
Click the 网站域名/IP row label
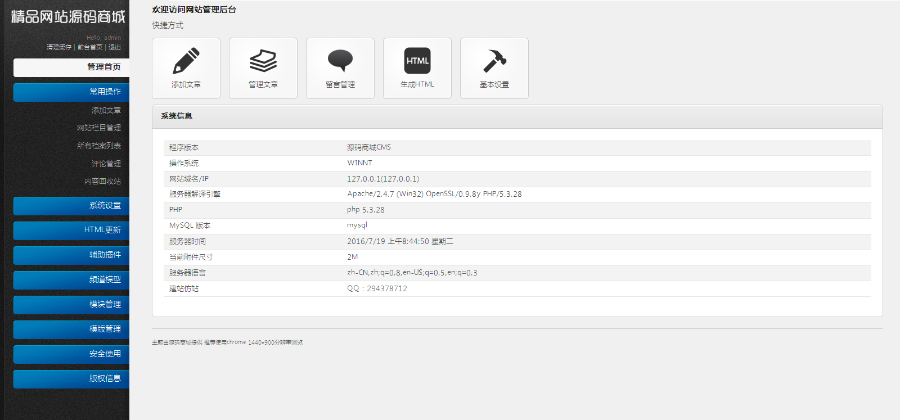point(191,179)
